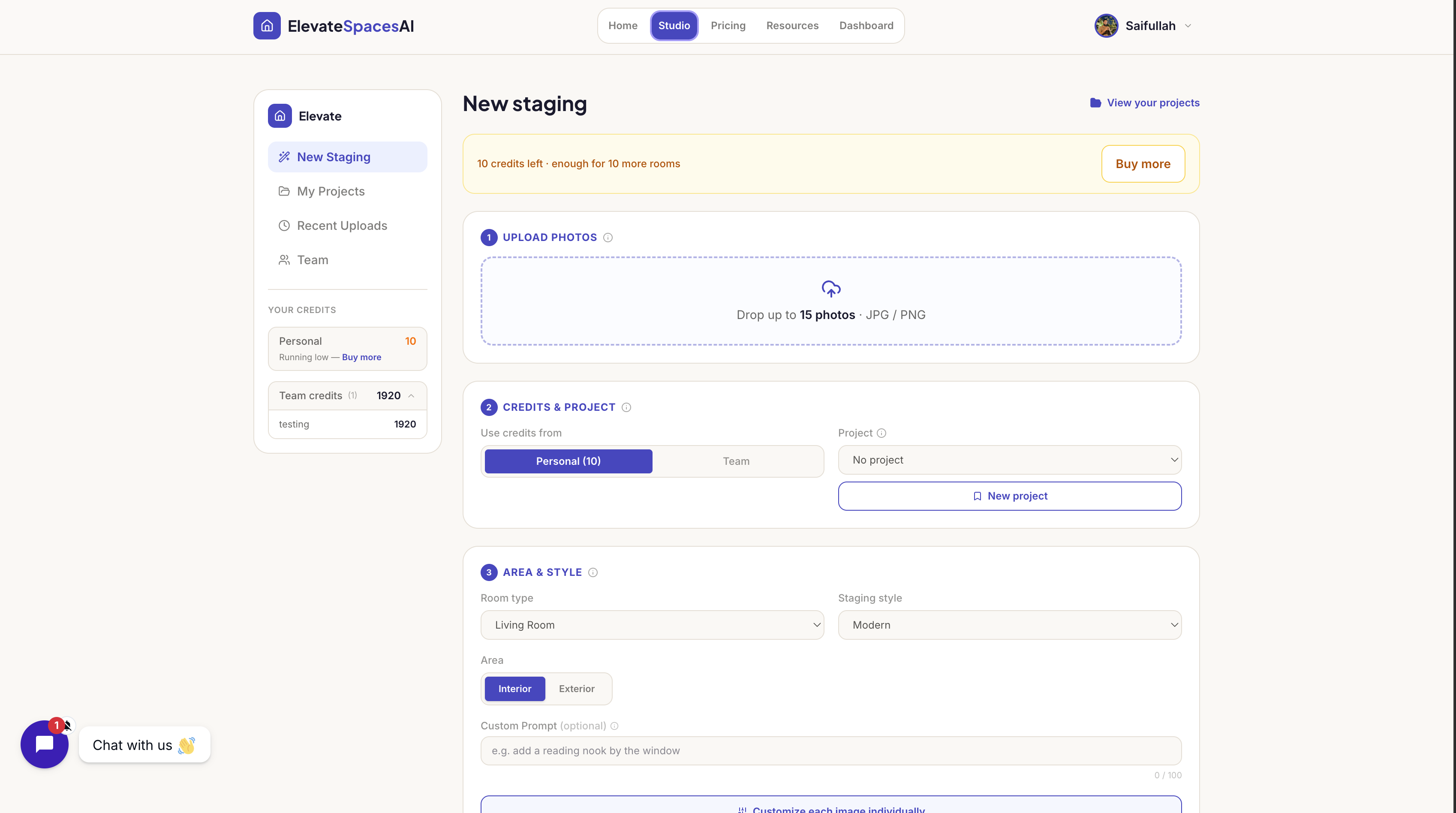Click the info icon next to Project label
1456x813 pixels.
click(x=881, y=433)
